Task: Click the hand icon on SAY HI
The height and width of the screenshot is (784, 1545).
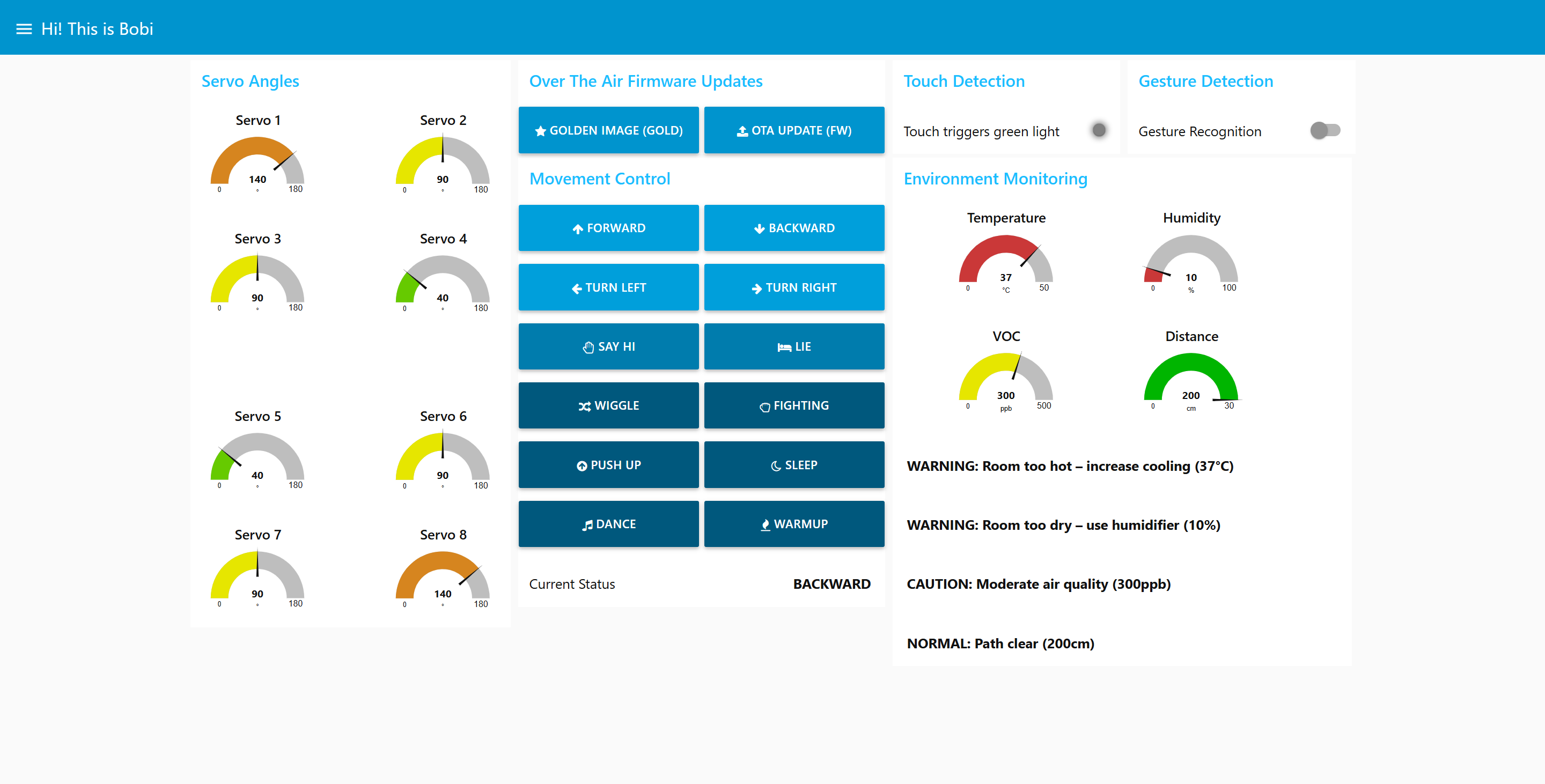Action: tap(588, 346)
